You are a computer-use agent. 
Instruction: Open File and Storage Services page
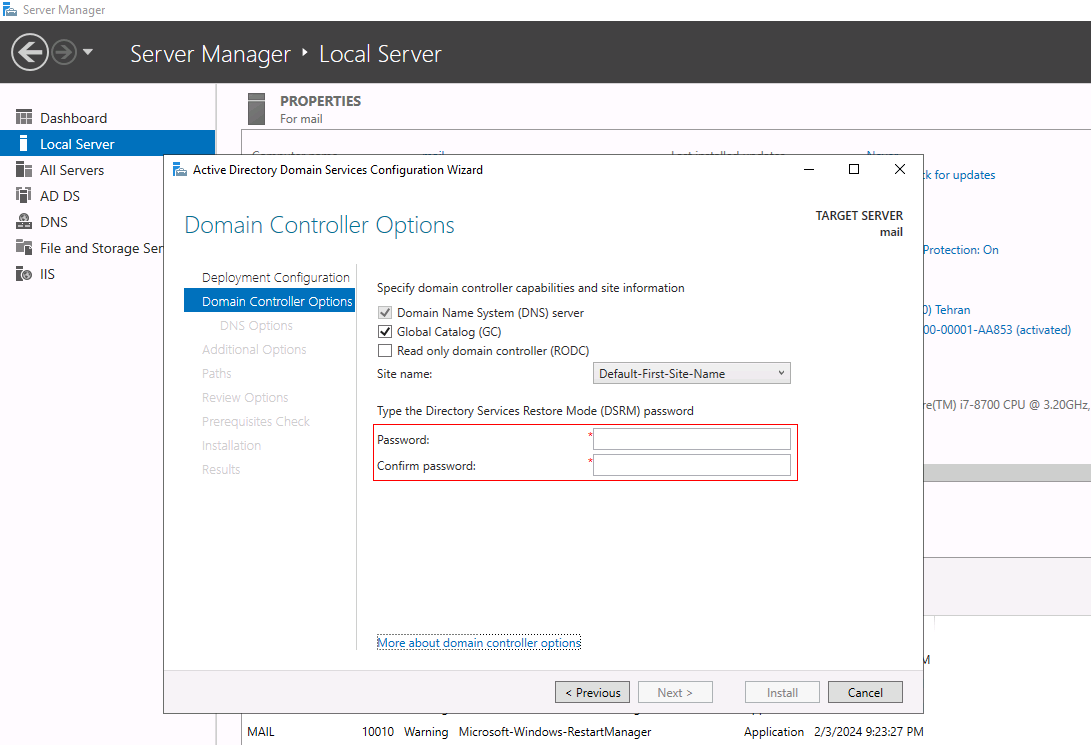coord(102,248)
